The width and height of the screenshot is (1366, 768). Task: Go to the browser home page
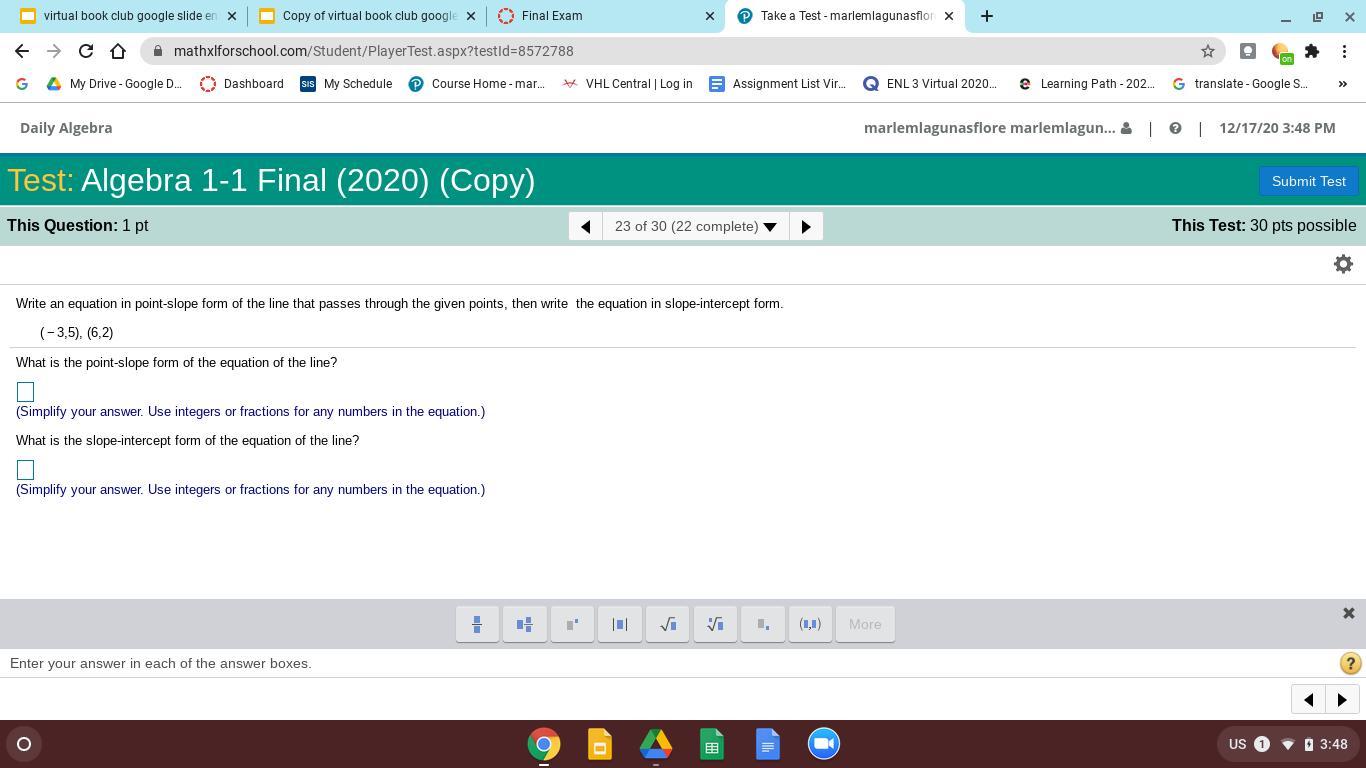[118, 51]
